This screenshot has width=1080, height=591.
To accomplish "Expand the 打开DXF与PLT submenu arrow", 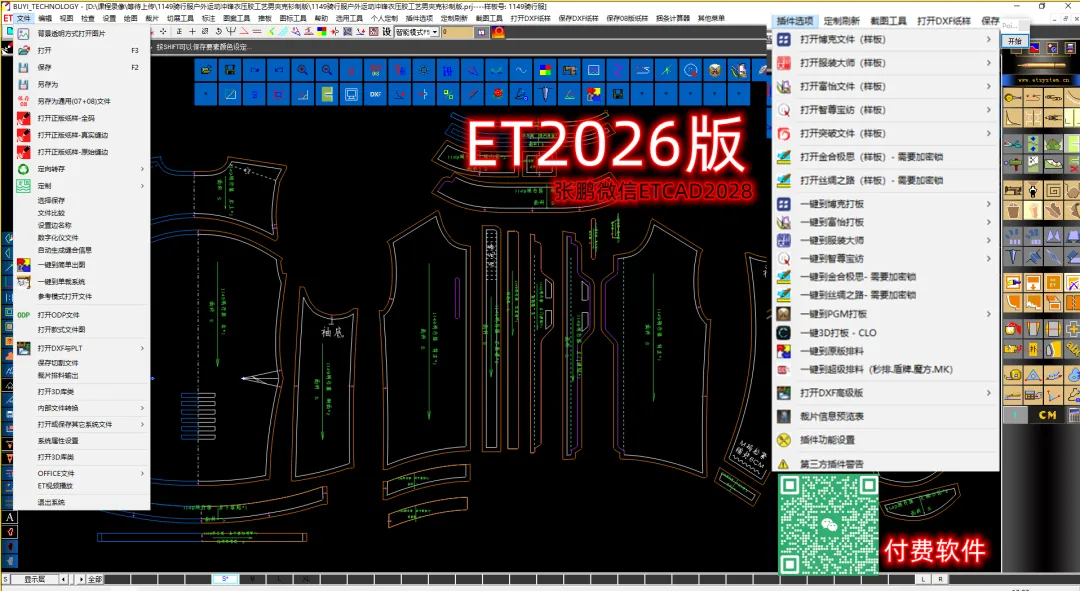I will coord(143,349).
